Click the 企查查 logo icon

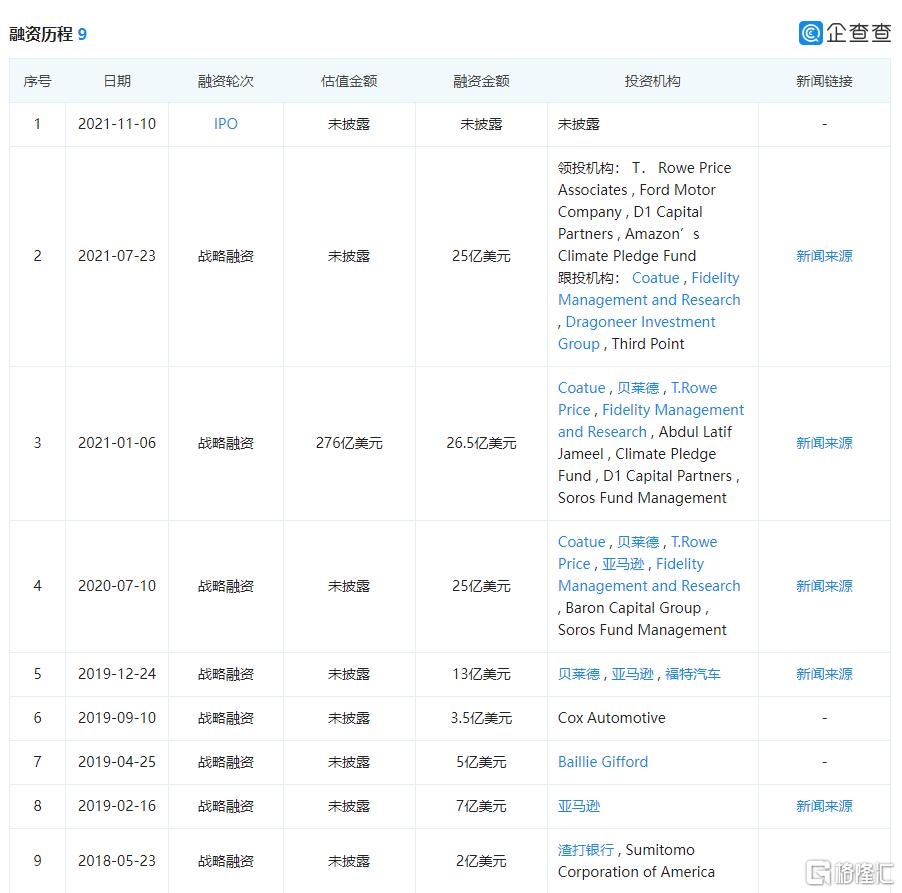(811, 33)
